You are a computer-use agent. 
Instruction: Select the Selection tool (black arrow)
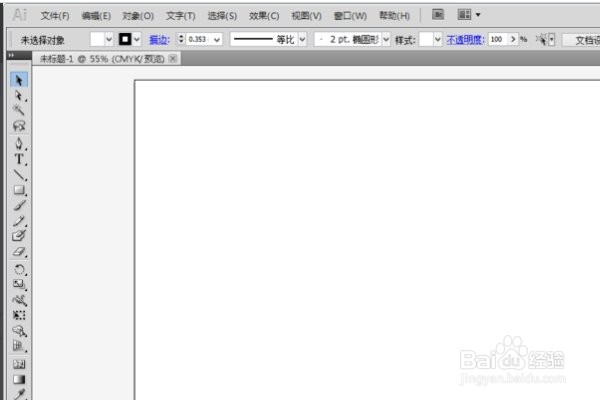pyautogui.click(x=19, y=80)
